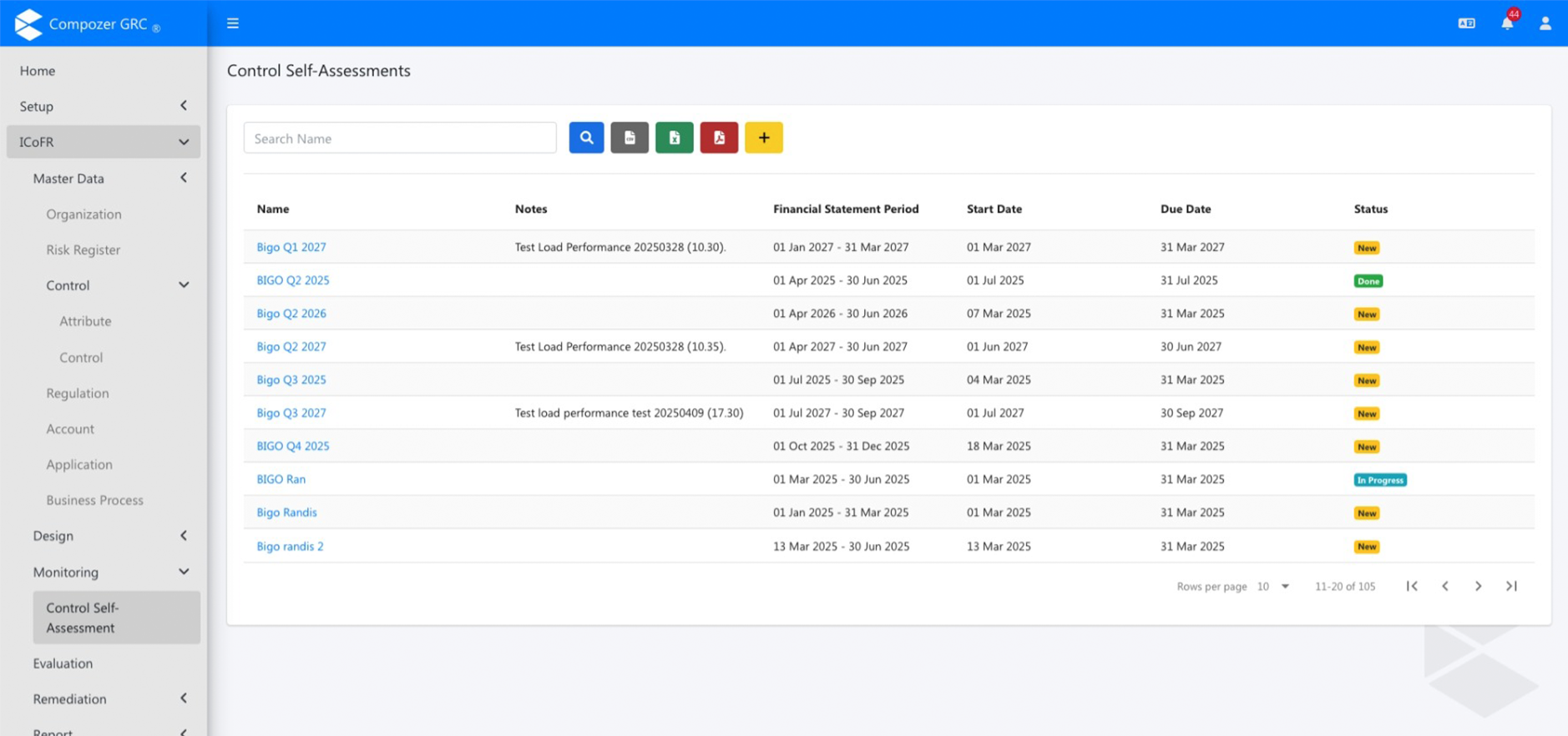Screen dimensions: 1568x736
Task: Open the notifications bell icon
Action: pyautogui.click(x=1507, y=23)
